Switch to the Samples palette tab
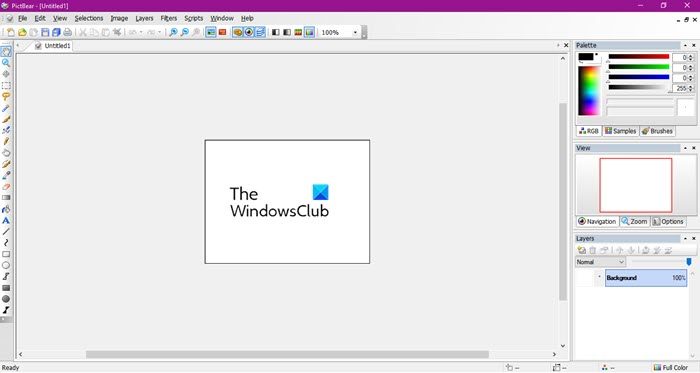Viewport: 700px width, 373px height. point(621,131)
